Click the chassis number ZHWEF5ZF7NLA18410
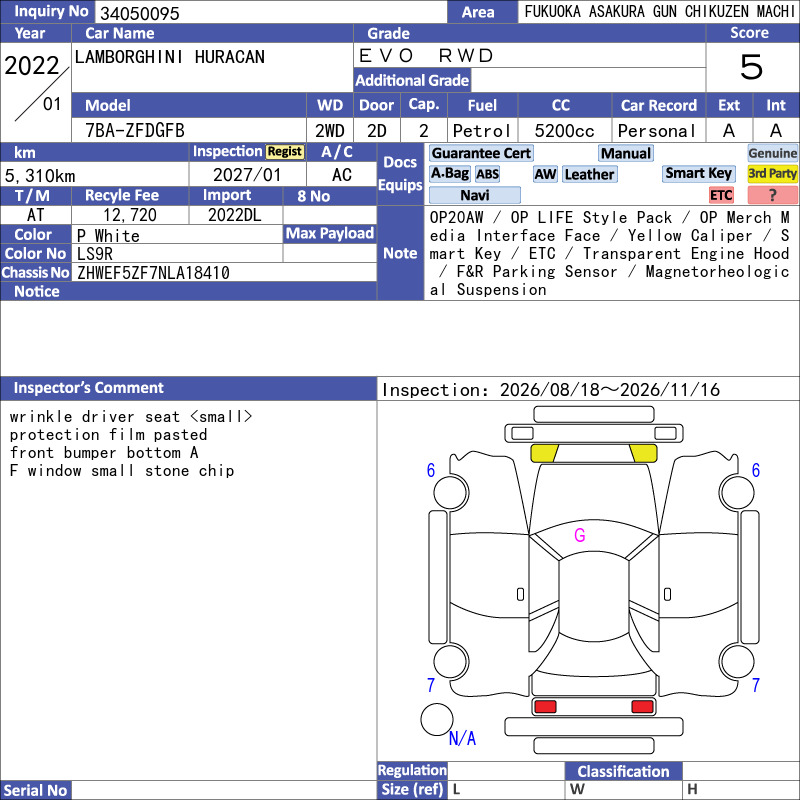800x800 pixels. (x=153, y=273)
